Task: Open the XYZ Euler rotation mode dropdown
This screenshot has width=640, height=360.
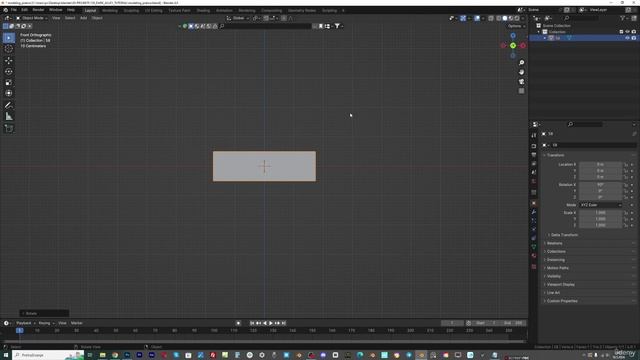Action: tap(600, 205)
